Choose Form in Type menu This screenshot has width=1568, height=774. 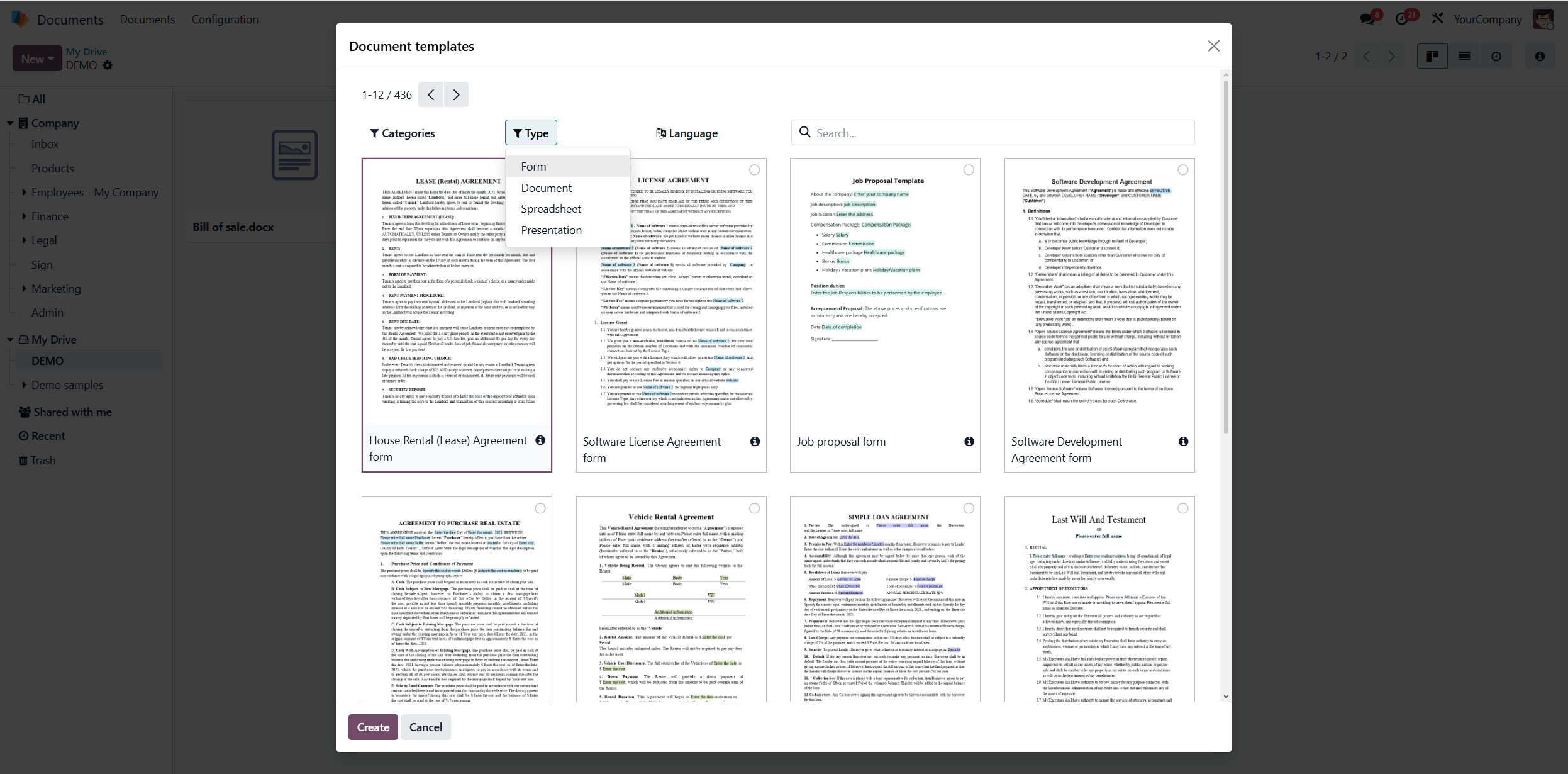(x=567, y=167)
